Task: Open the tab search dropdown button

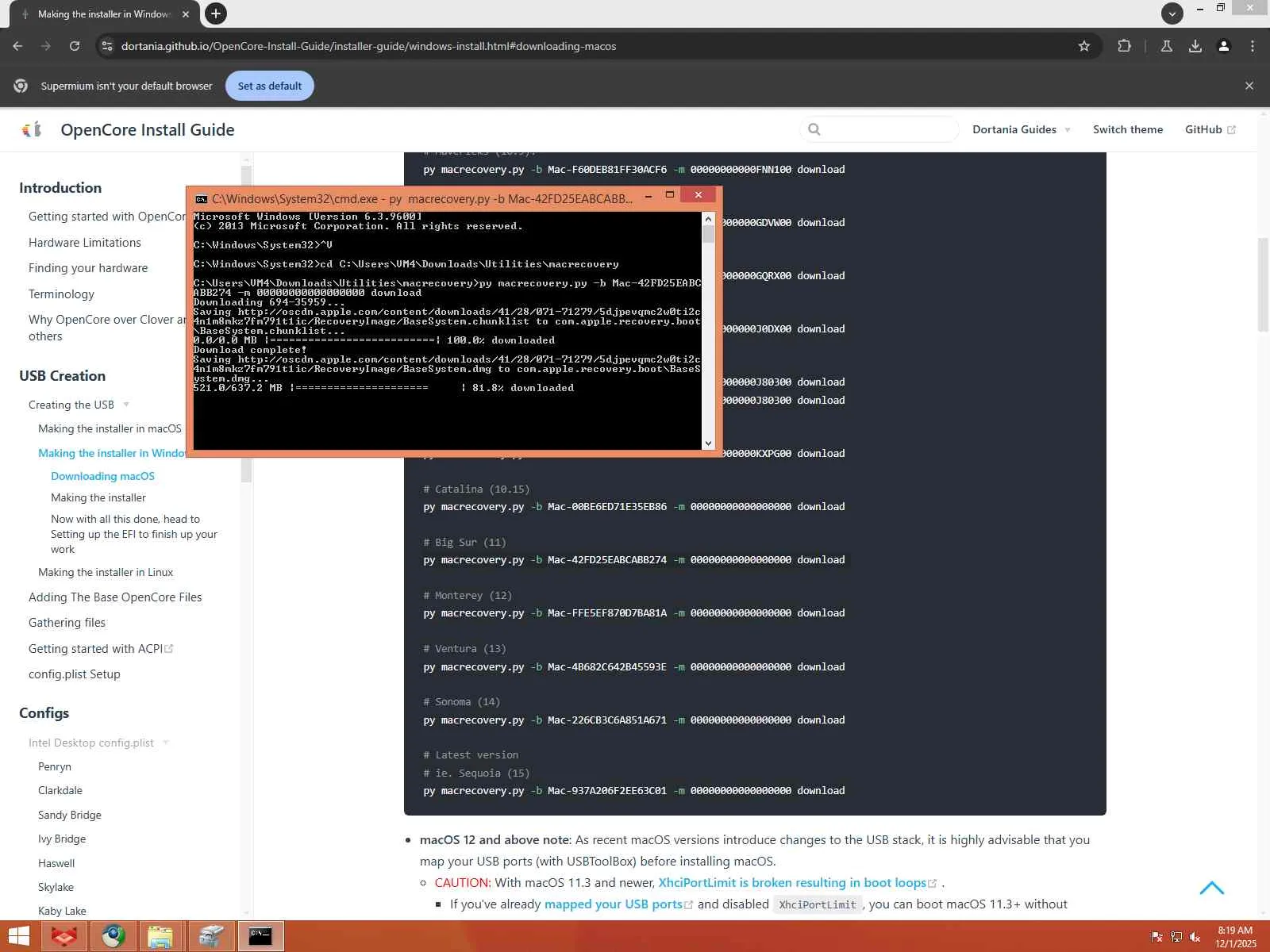Action: [x=1172, y=13]
